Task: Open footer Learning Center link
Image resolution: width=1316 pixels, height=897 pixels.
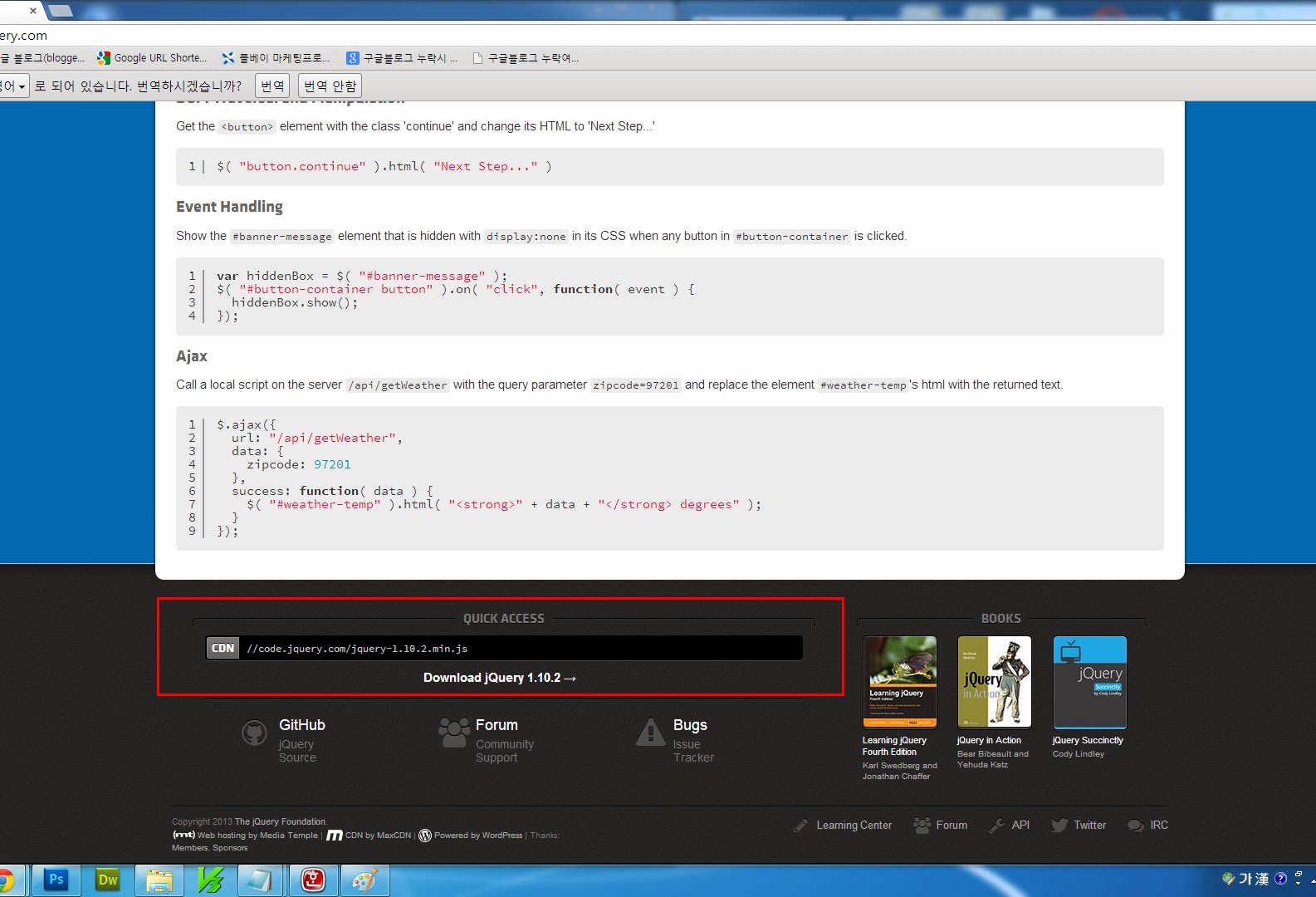Action: pyautogui.click(x=854, y=825)
